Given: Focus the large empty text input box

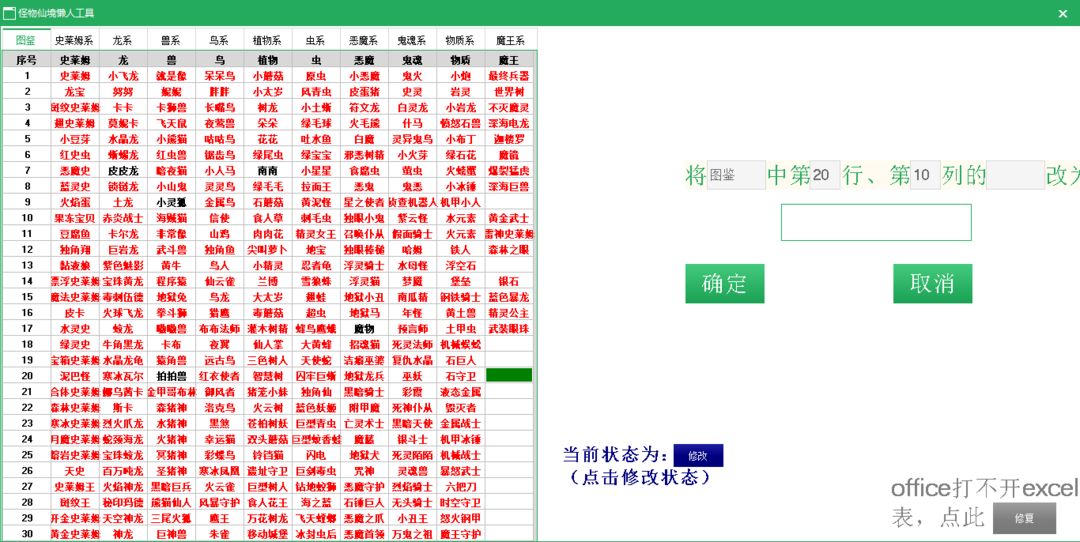Looking at the screenshot, I should [876, 222].
